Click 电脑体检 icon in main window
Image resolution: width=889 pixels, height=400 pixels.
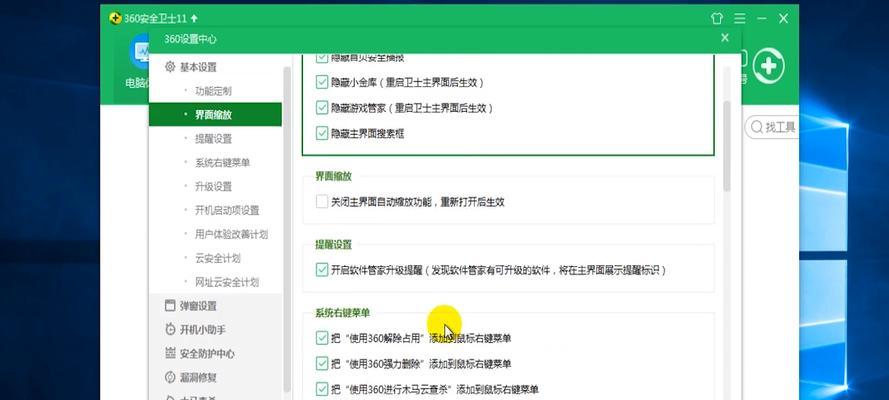(139, 52)
